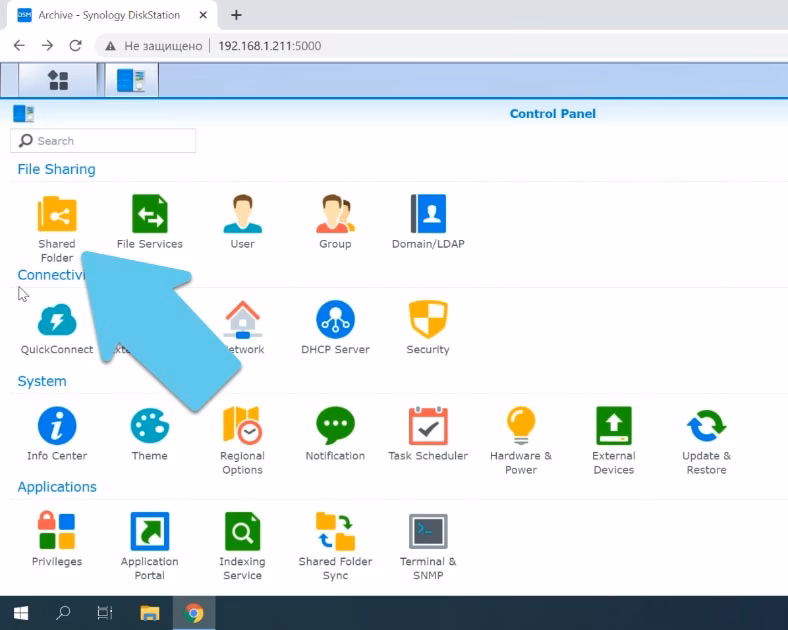Open Terminal & SNMP settings
Screen dimensions: 788x630
point(428,533)
